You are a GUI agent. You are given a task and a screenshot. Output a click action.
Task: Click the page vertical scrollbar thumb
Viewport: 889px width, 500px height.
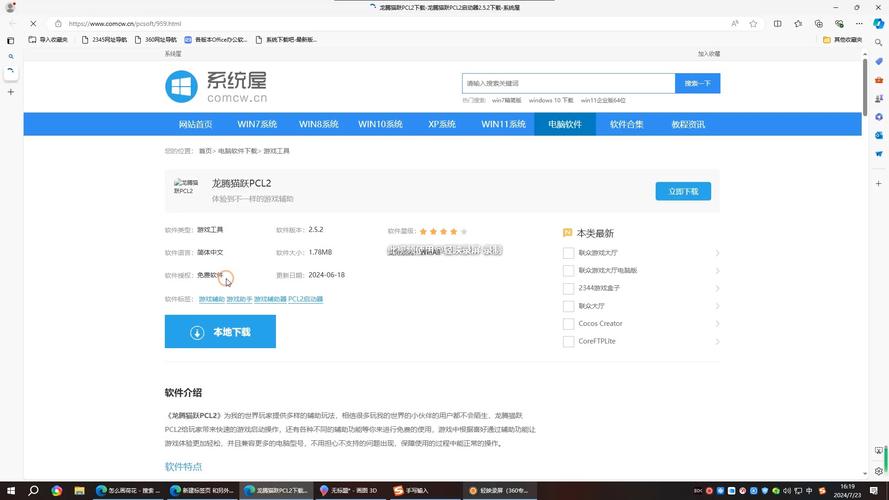[865, 87]
